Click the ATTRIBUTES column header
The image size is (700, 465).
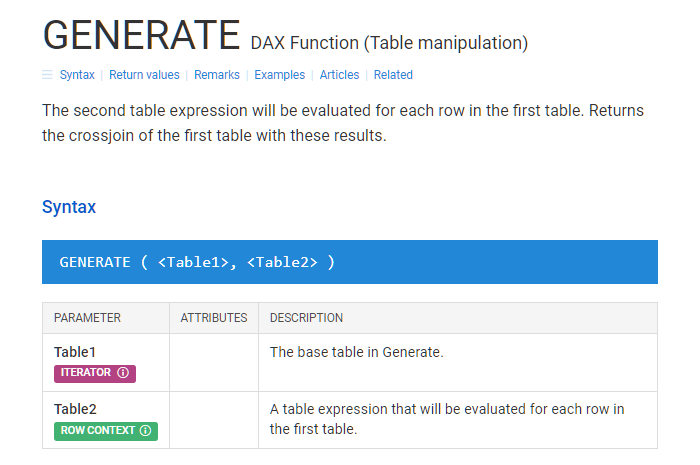(214, 318)
